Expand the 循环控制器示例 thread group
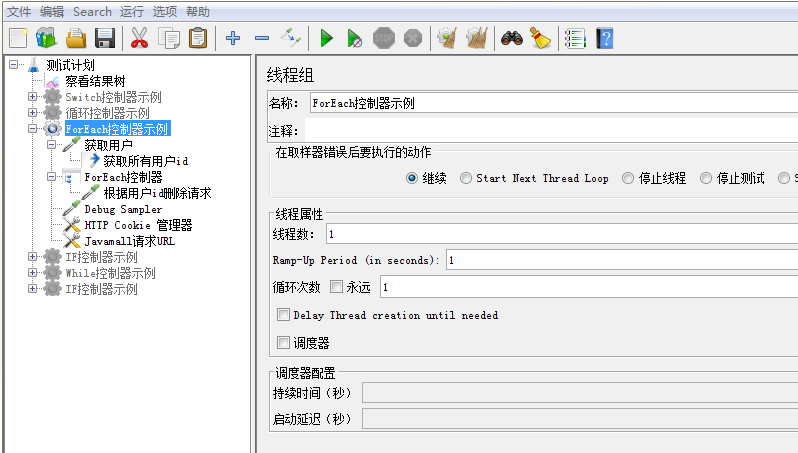 (x=33, y=112)
